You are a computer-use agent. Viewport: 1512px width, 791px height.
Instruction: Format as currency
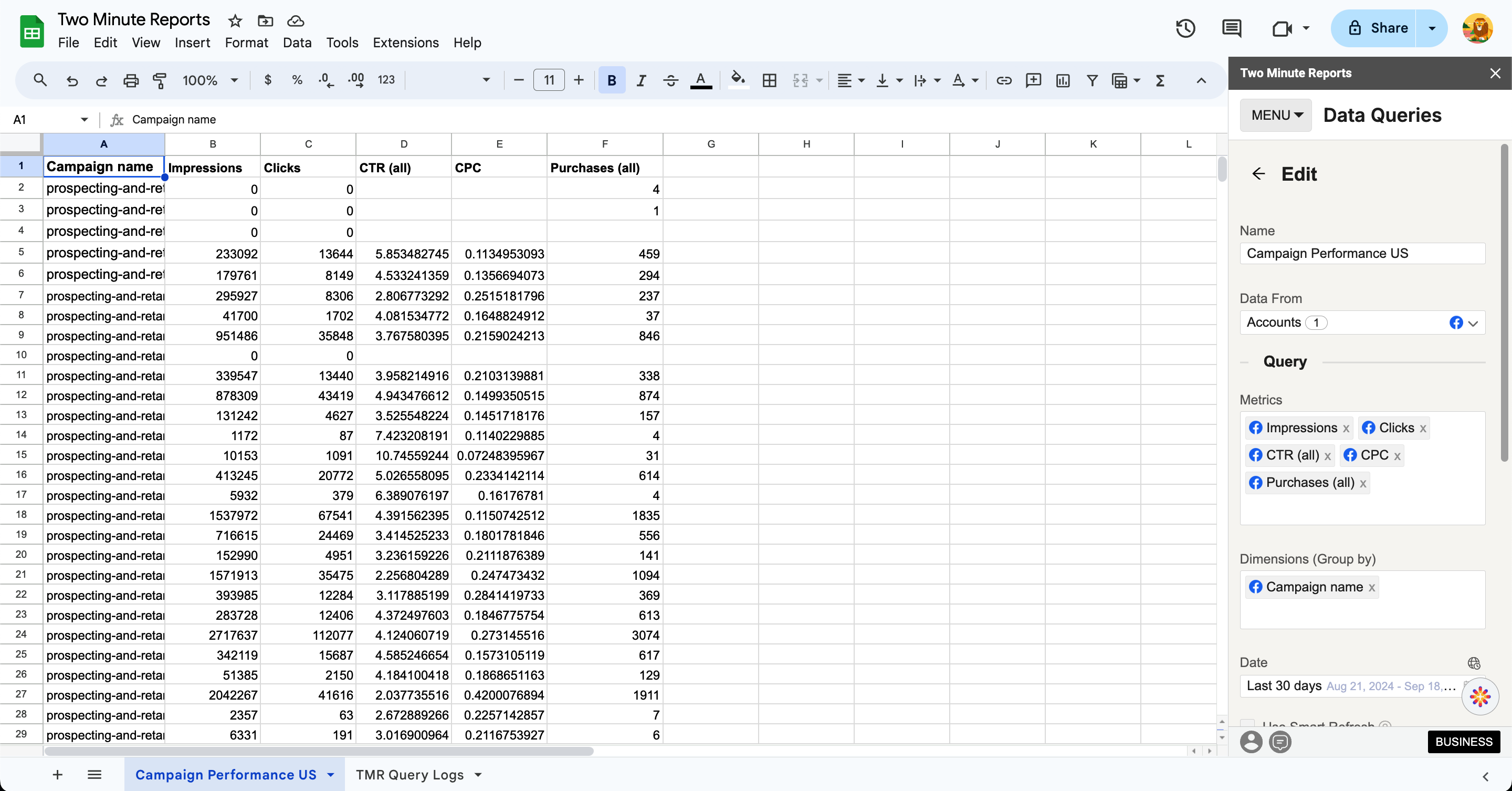tap(268, 80)
